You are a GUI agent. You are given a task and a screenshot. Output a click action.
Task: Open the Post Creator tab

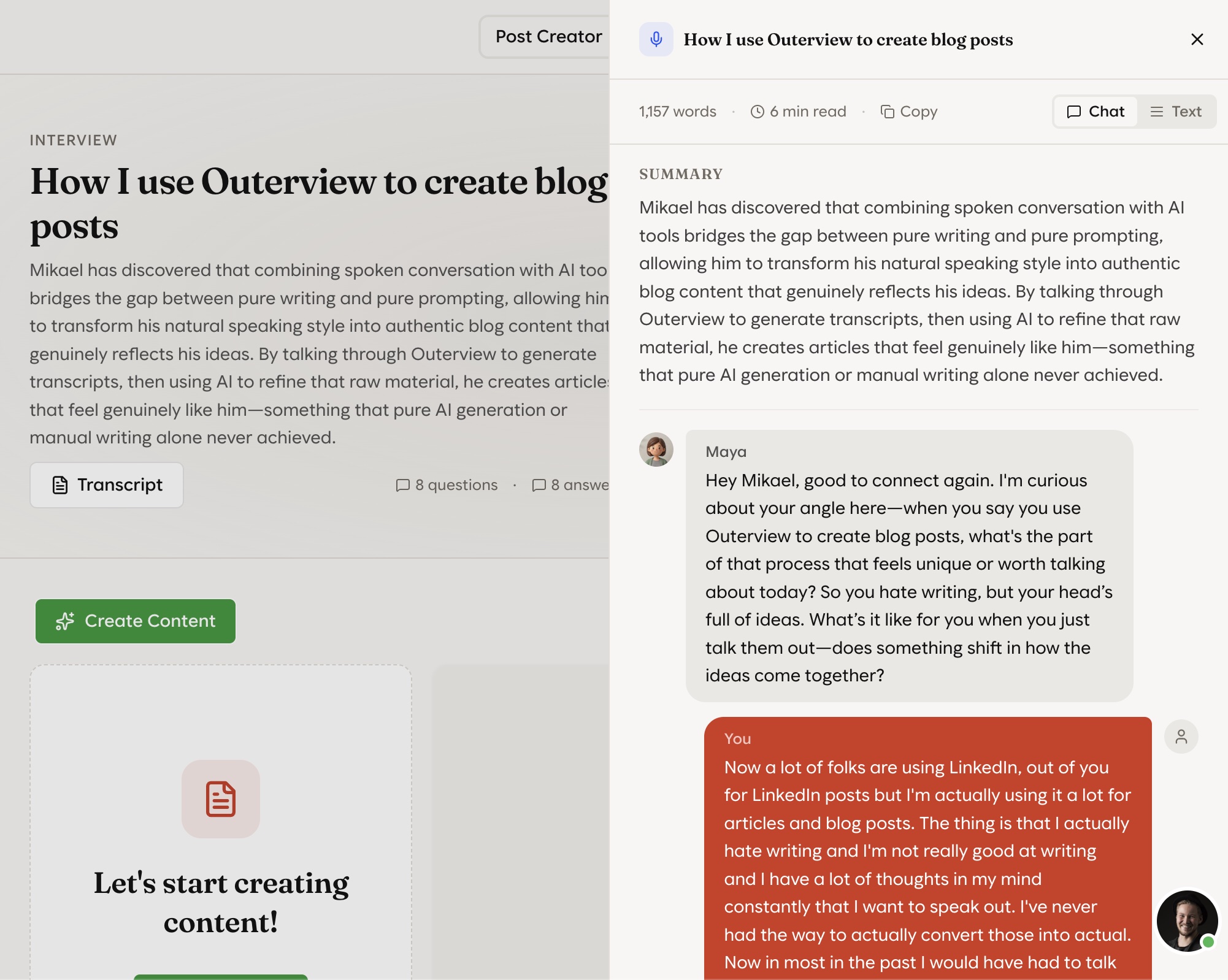pos(545,37)
